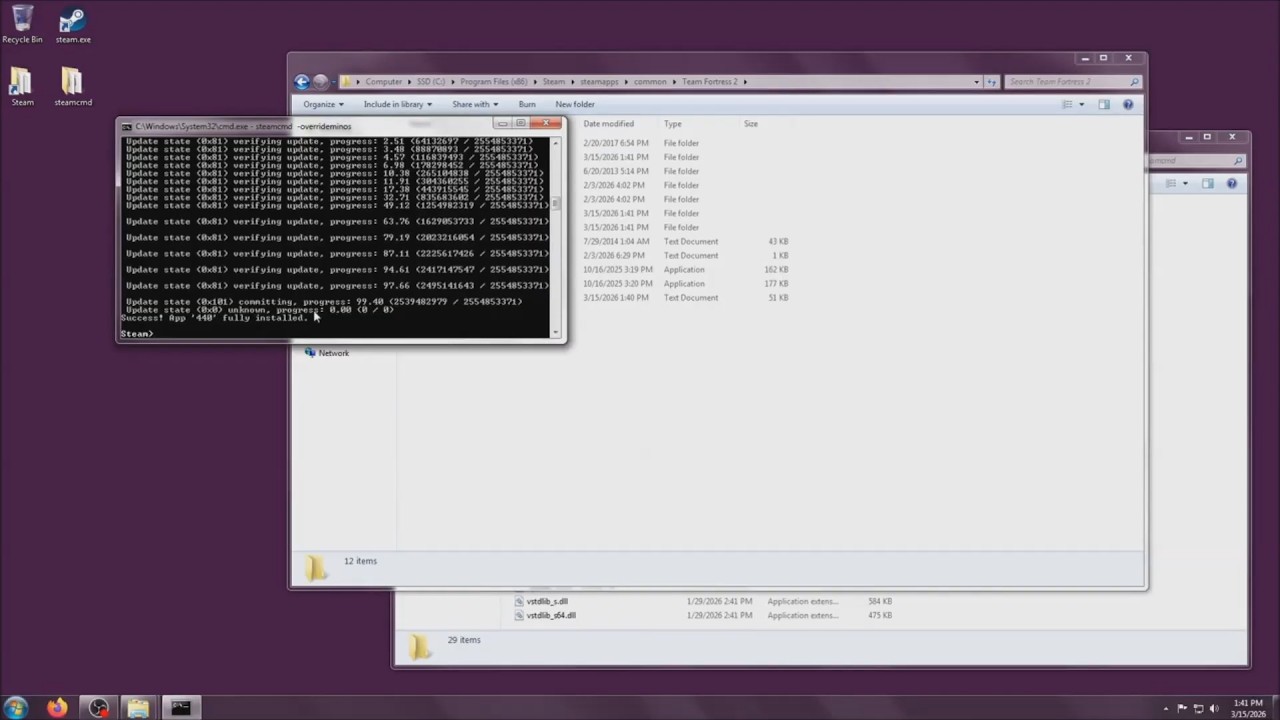Click the common breadcrumb segment
This screenshot has width=1280, height=720.
(650, 82)
